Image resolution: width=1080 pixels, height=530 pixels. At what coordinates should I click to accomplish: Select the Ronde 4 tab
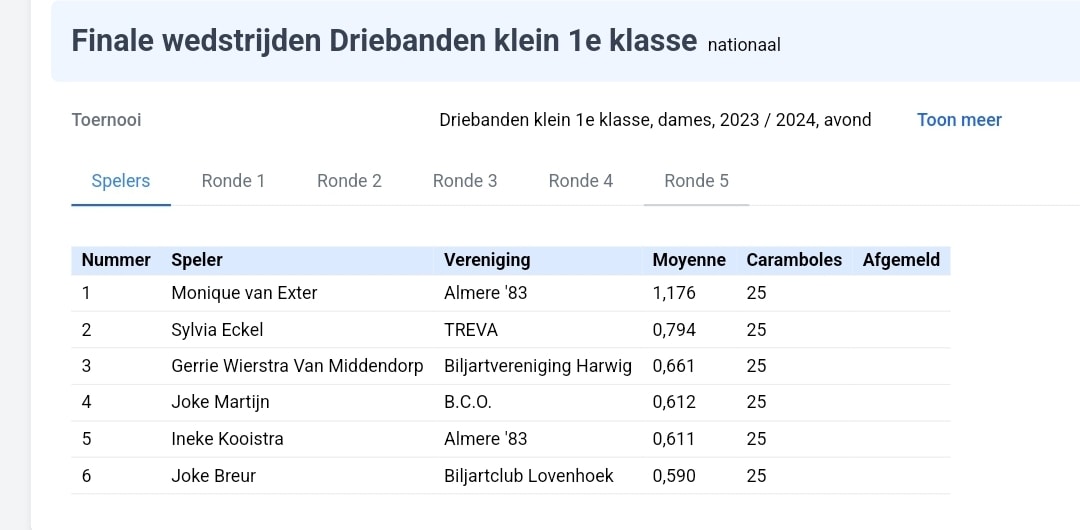point(581,181)
